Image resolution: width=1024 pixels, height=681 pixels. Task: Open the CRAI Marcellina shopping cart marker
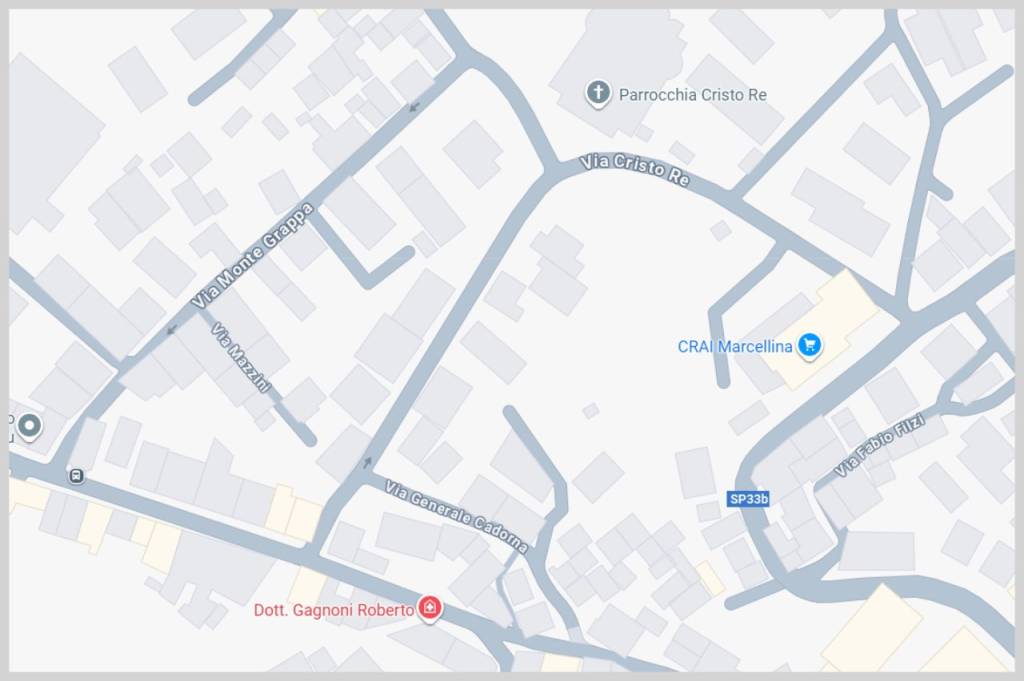point(810,345)
